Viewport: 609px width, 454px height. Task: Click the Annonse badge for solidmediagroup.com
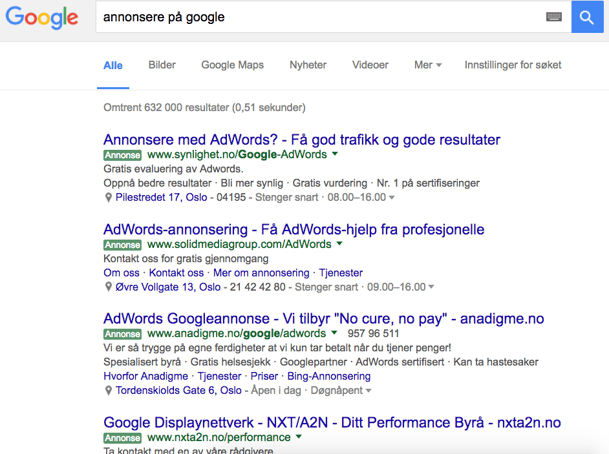pyautogui.click(x=122, y=245)
